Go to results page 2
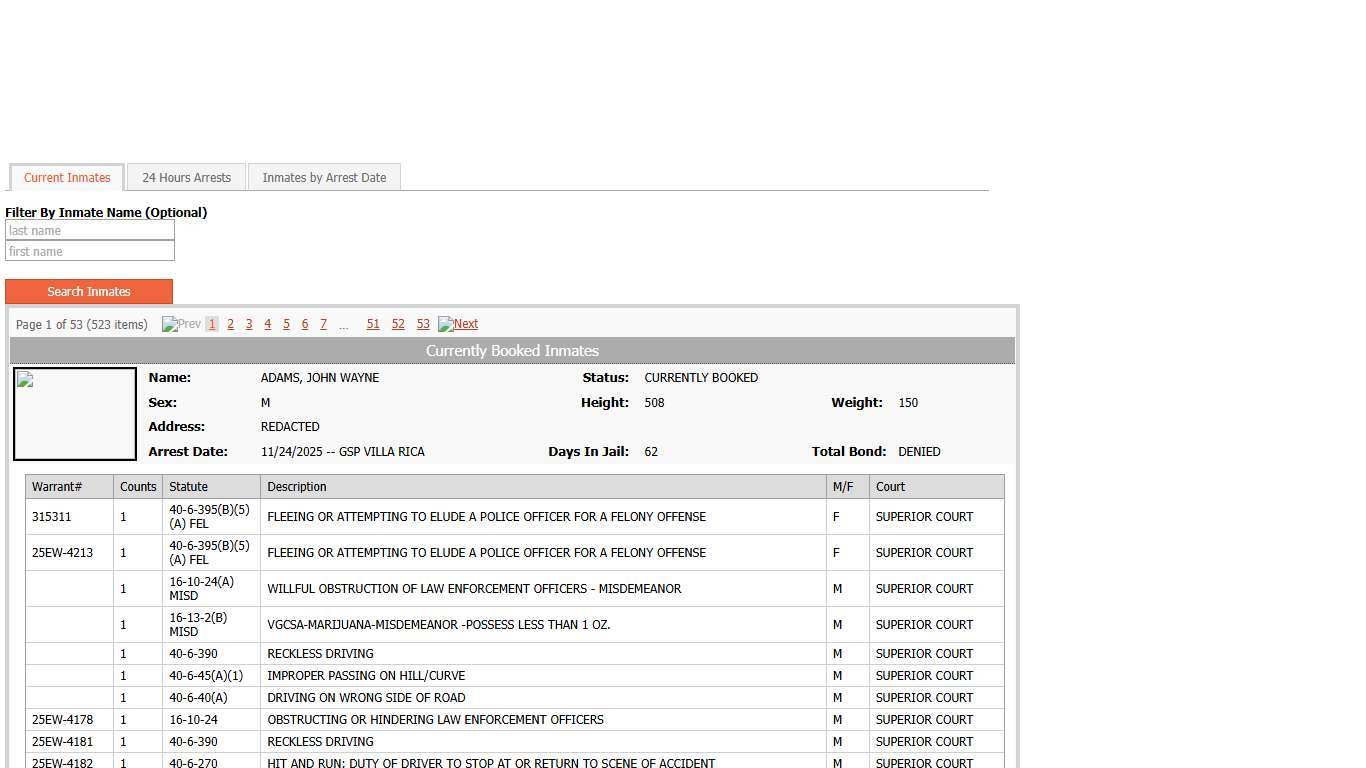This screenshot has width=1366, height=768. pyautogui.click(x=230, y=324)
